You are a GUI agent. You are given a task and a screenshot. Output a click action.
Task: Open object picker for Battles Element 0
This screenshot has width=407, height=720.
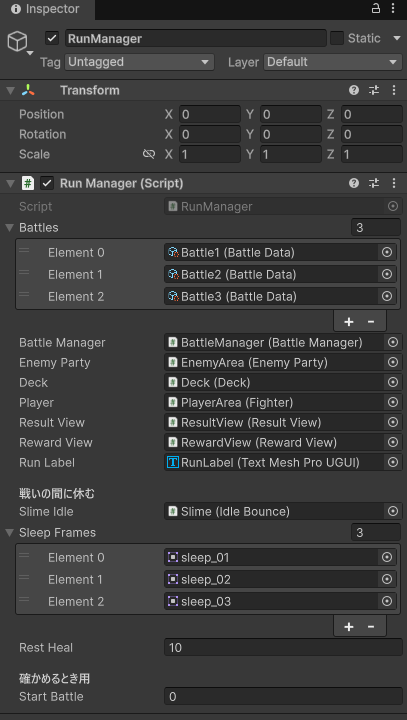point(387,253)
